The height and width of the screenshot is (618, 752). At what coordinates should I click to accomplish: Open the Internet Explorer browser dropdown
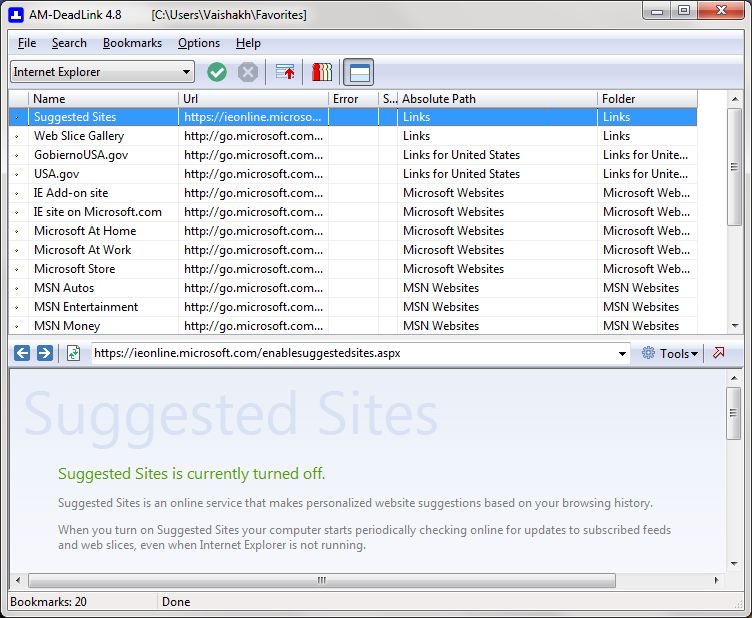click(x=102, y=72)
